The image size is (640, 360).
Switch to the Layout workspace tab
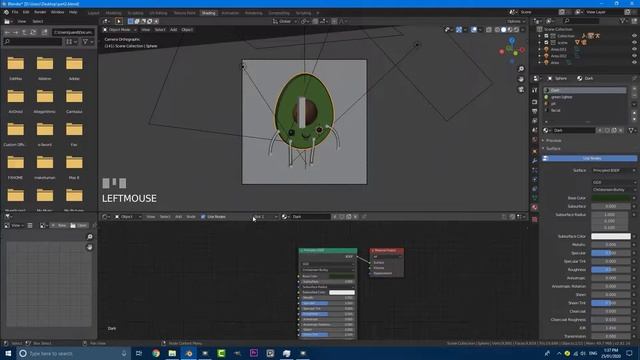pos(93,13)
